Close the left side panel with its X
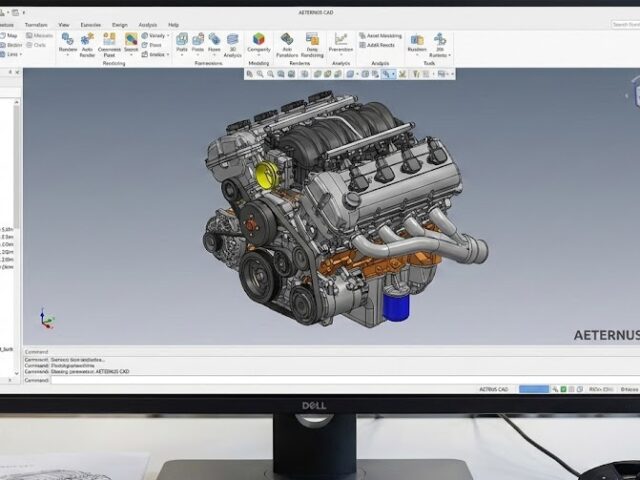 [17, 72]
